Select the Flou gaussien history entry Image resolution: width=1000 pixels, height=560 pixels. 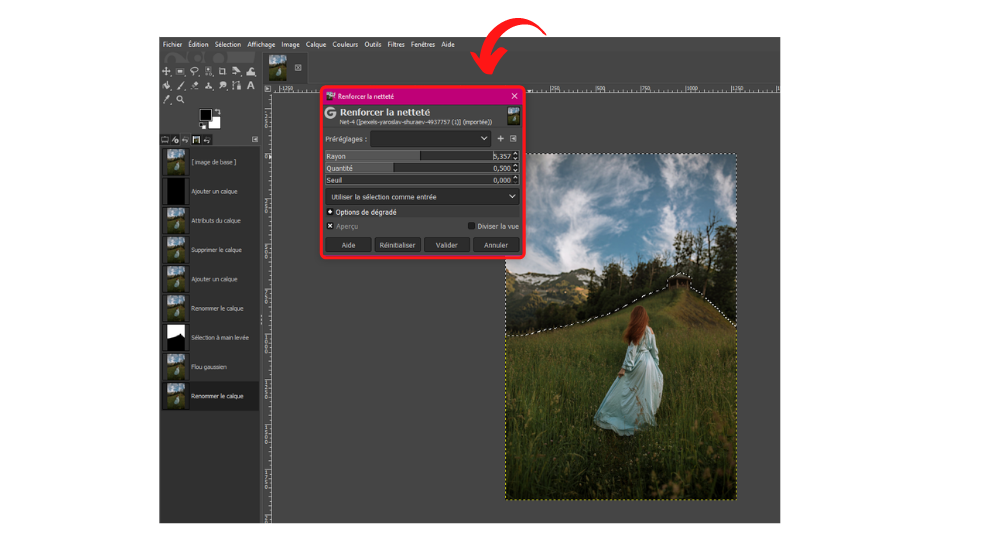tap(210, 367)
